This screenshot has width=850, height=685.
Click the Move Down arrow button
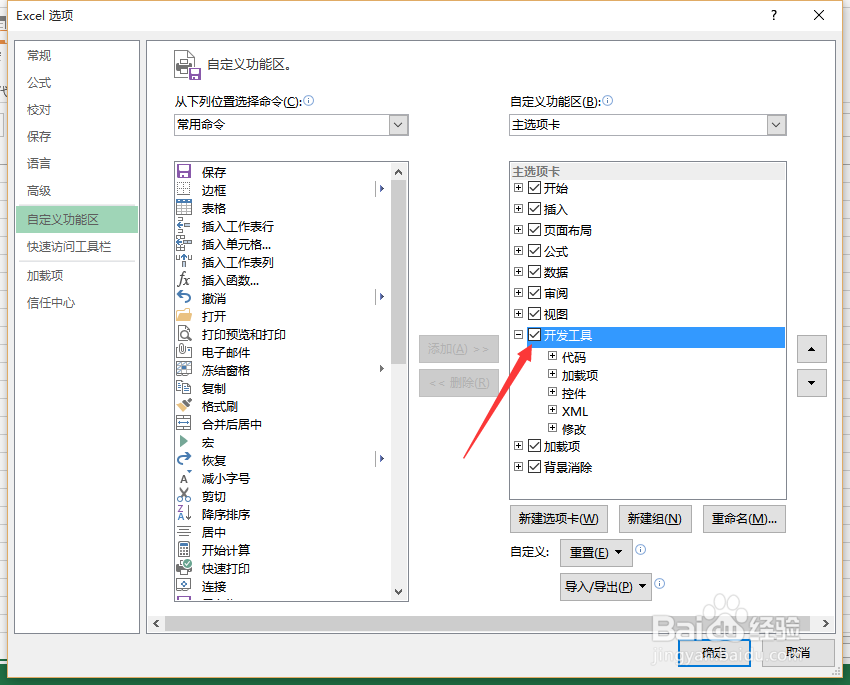(812, 383)
